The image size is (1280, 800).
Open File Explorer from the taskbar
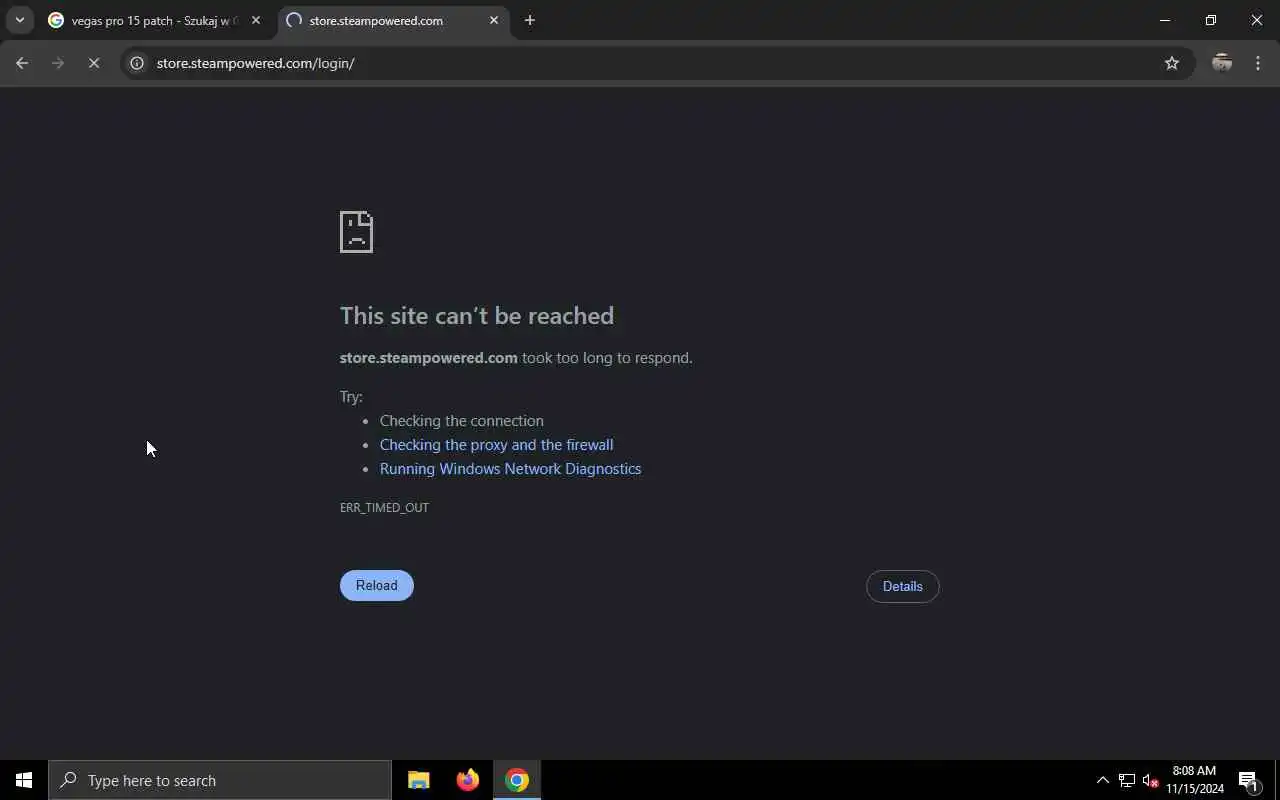(x=419, y=780)
